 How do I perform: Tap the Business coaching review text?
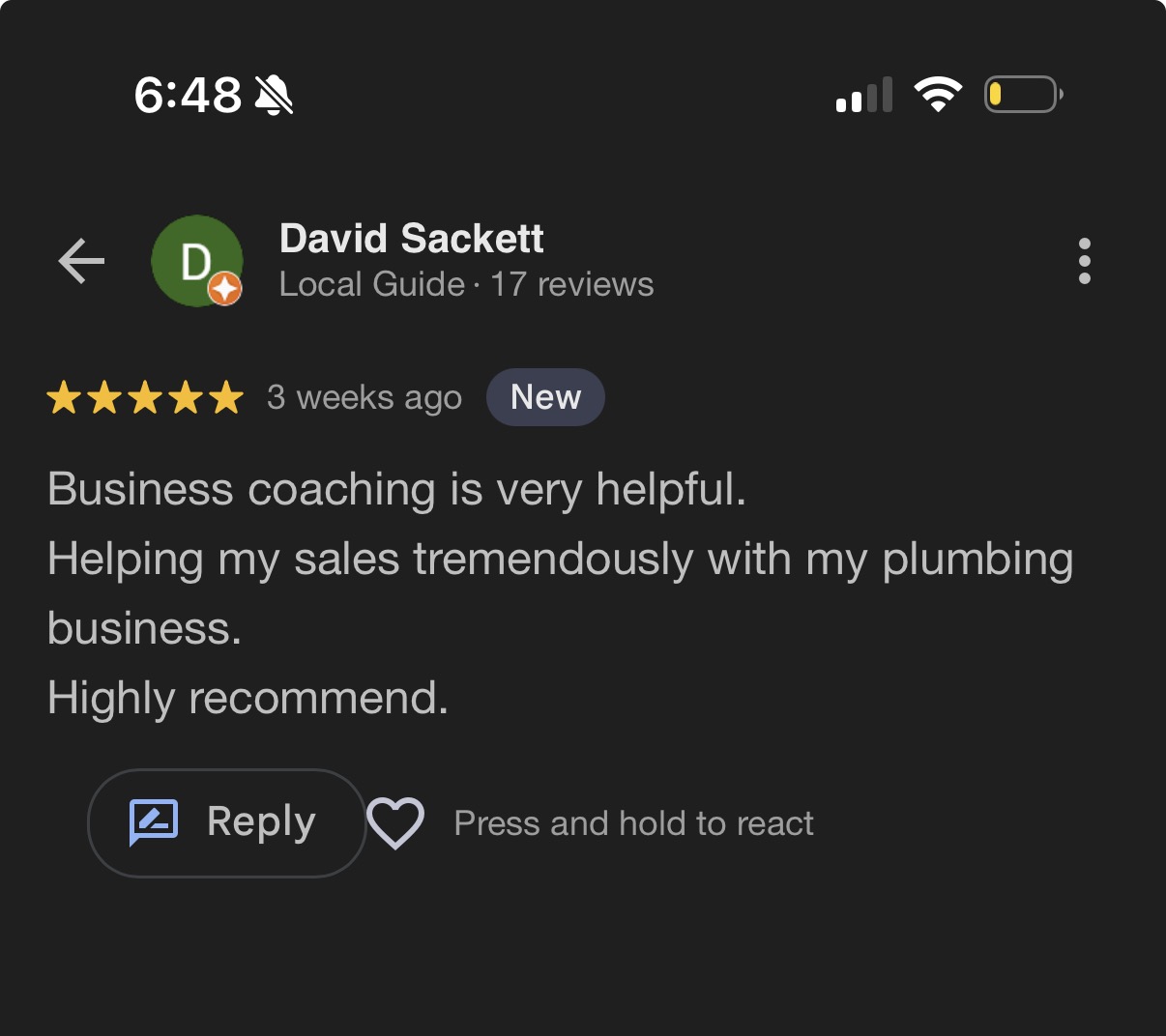tap(396, 489)
